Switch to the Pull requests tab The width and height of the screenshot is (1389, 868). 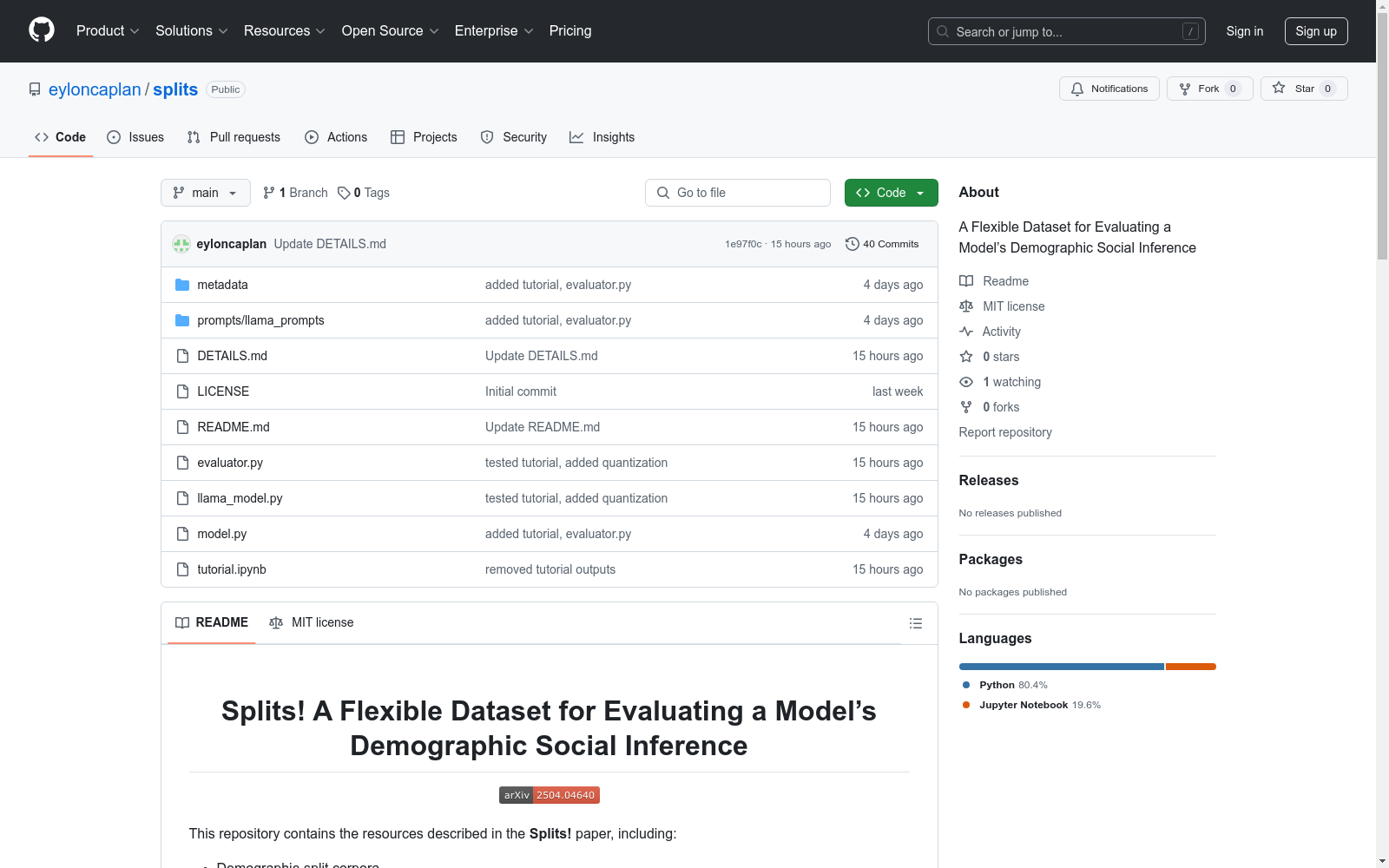[234, 137]
